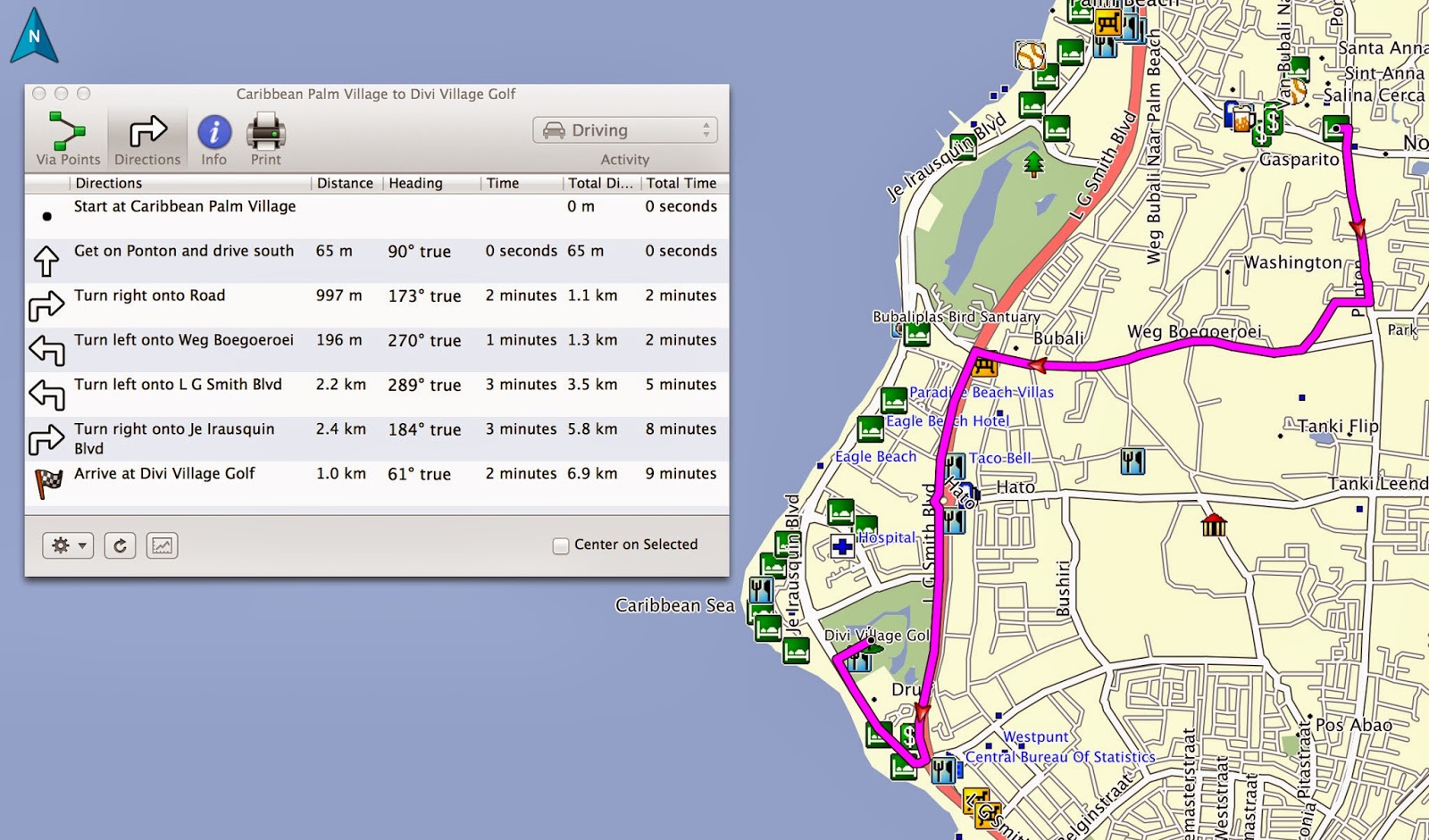Click the Hospital map label
Image resolution: width=1429 pixels, height=840 pixels.
click(x=887, y=537)
